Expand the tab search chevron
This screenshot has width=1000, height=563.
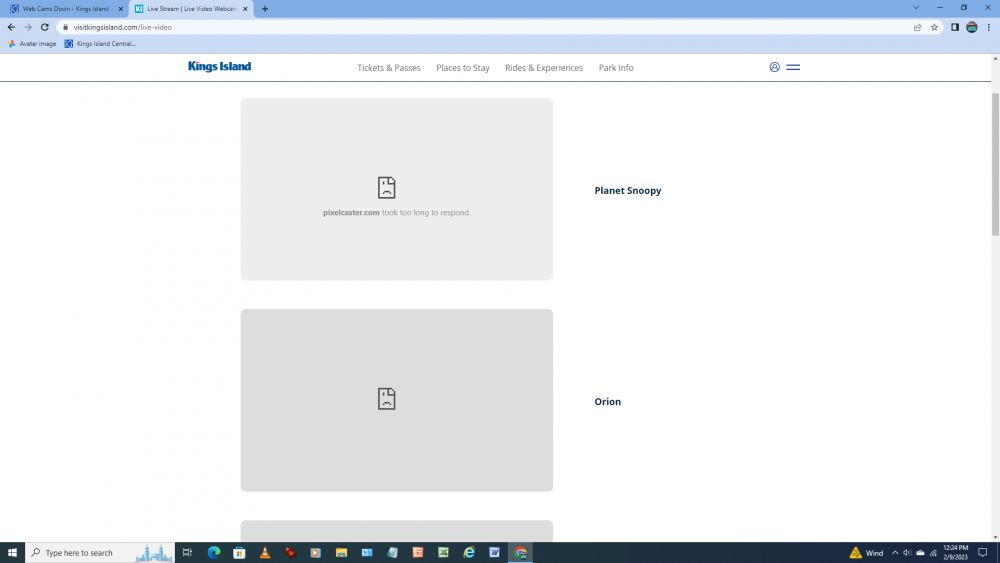[x=915, y=8]
